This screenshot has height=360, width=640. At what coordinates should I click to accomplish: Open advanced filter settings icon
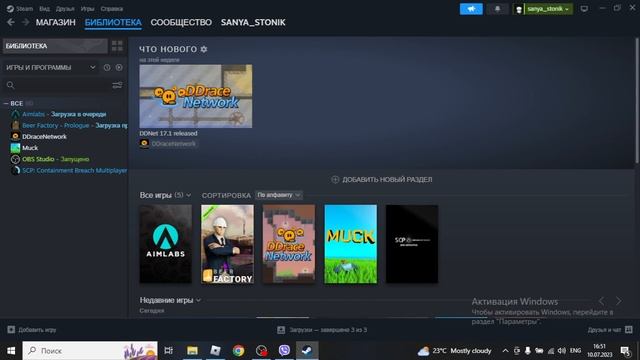point(117,85)
